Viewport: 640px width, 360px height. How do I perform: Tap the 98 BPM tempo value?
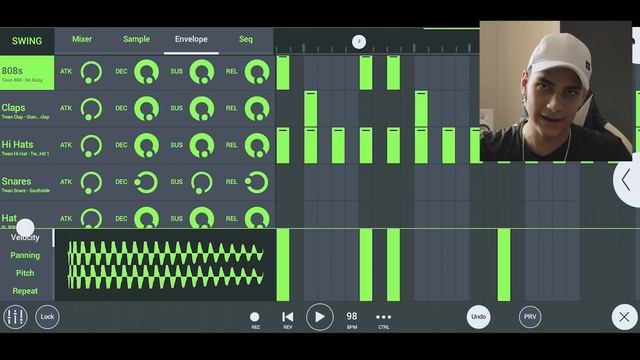tap(352, 320)
